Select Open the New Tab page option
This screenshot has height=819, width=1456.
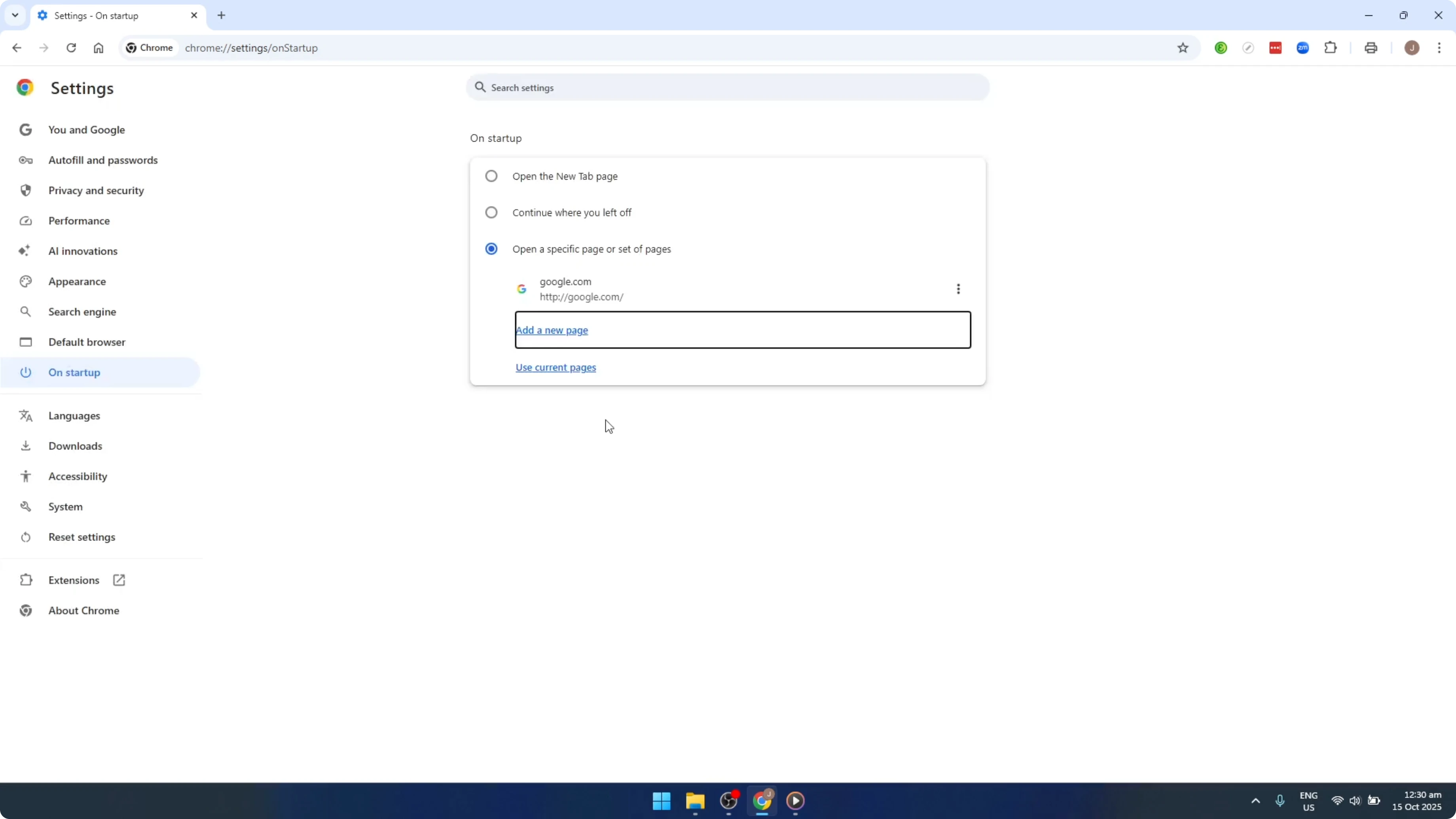point(491,176)
